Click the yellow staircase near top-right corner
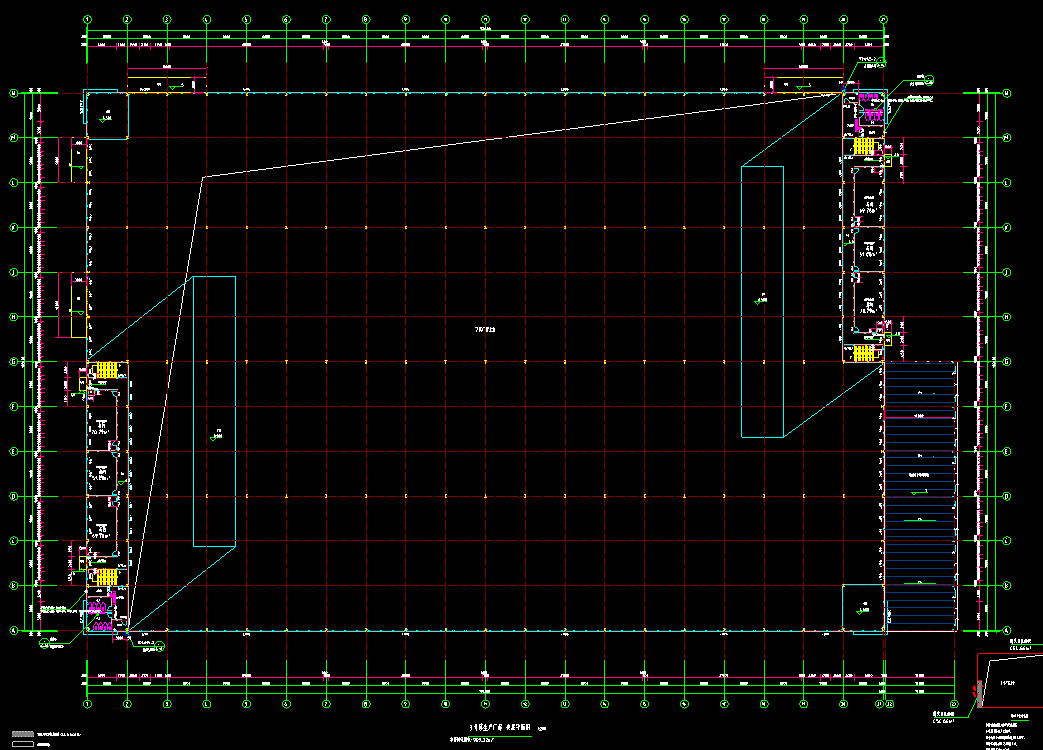The height and width of the screenshot is (750, 1043). pyautogui.click(x=864, y=147)
